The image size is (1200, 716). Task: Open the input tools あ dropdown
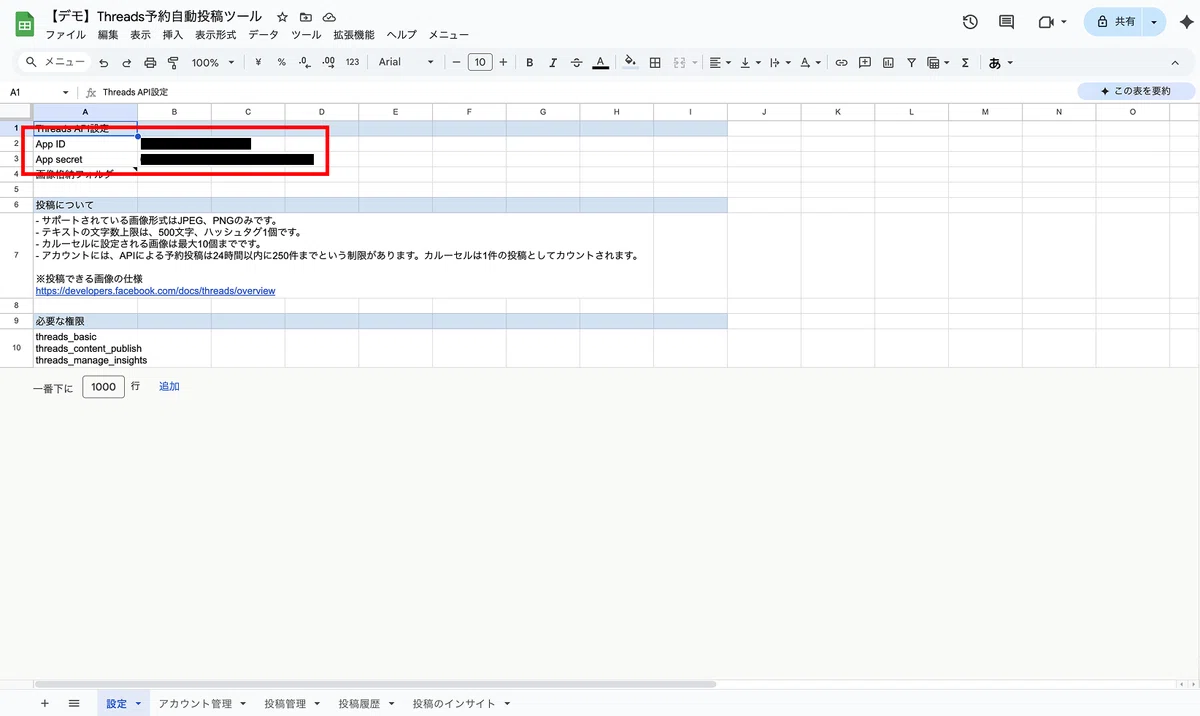pyautogui.click(x=1000, y=62)
